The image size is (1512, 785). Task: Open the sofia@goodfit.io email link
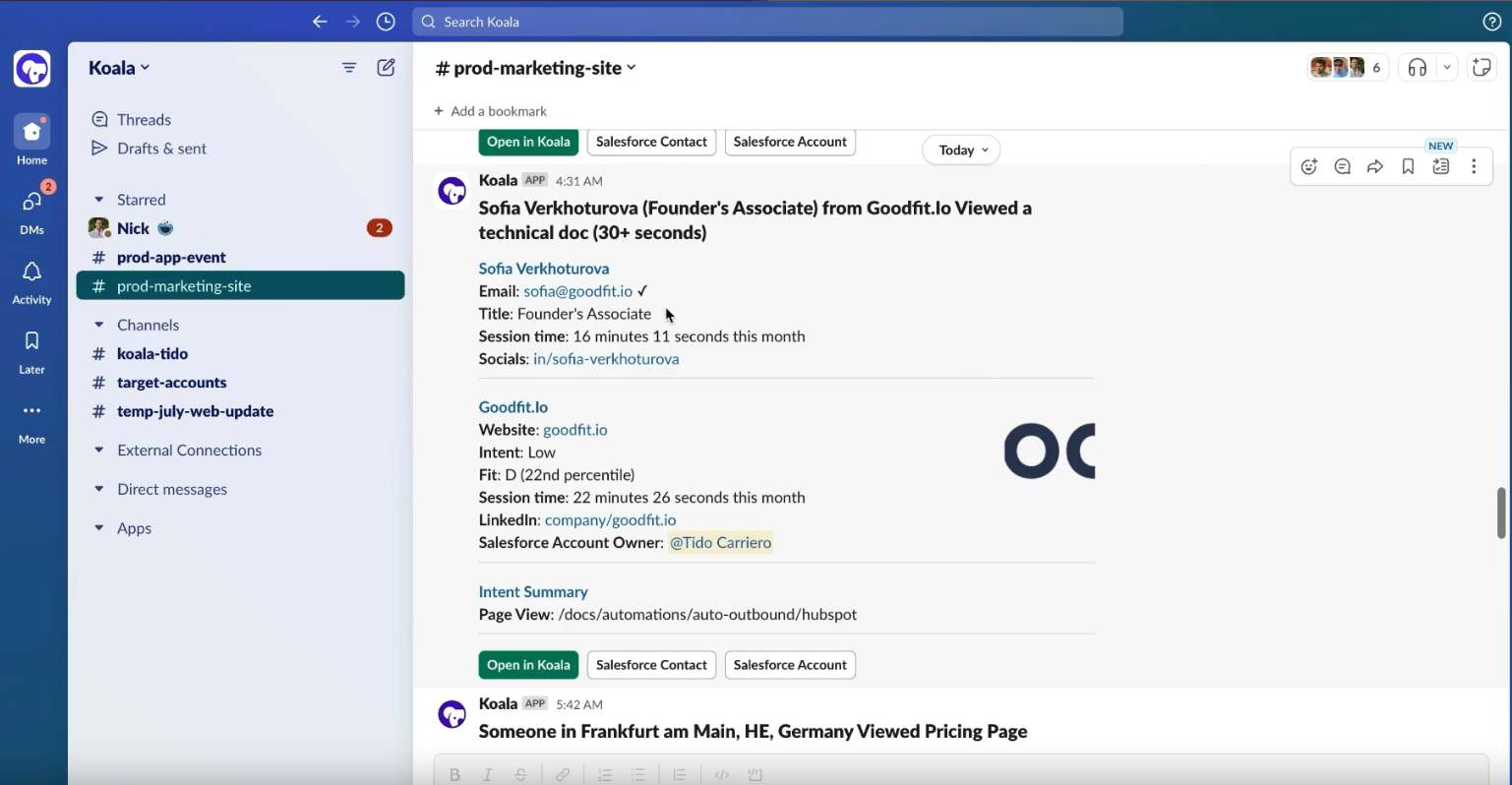point(577,291)
